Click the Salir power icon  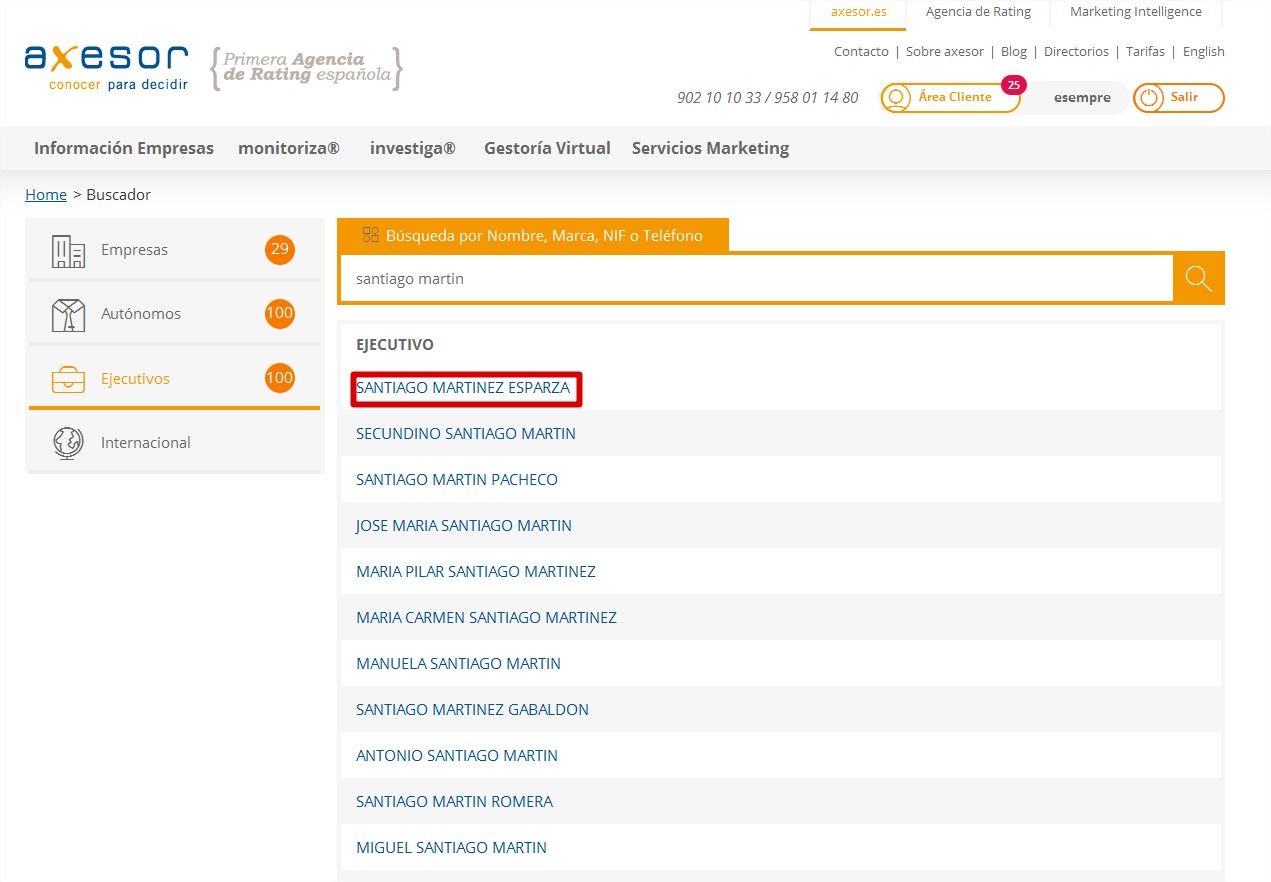pyautogui.click(x=1149, y=98)
